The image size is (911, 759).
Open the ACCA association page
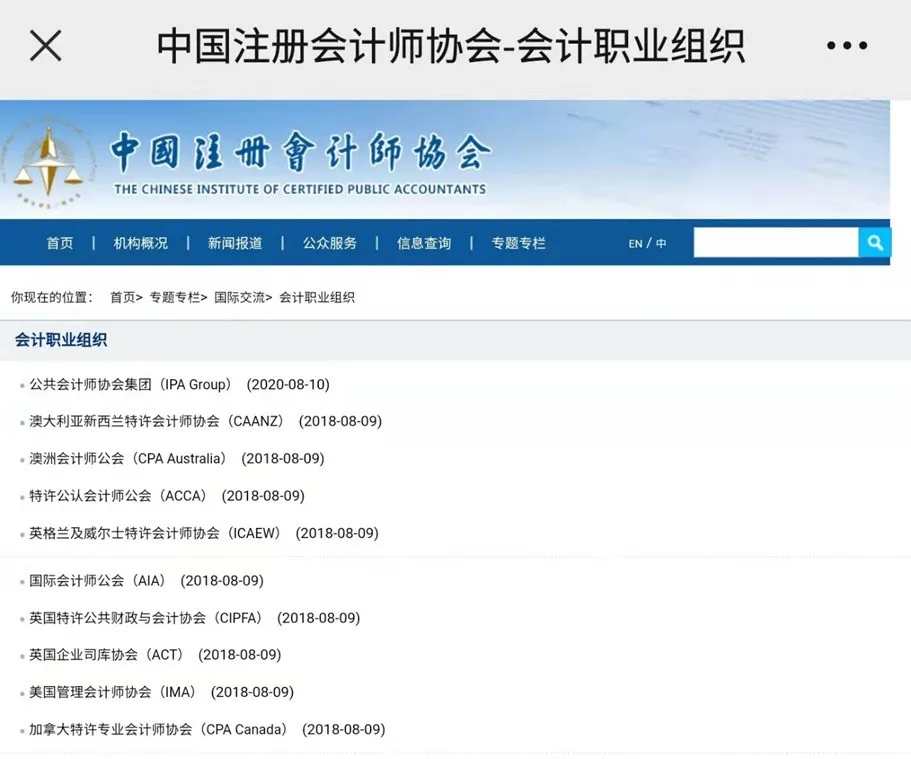(115, 495)
